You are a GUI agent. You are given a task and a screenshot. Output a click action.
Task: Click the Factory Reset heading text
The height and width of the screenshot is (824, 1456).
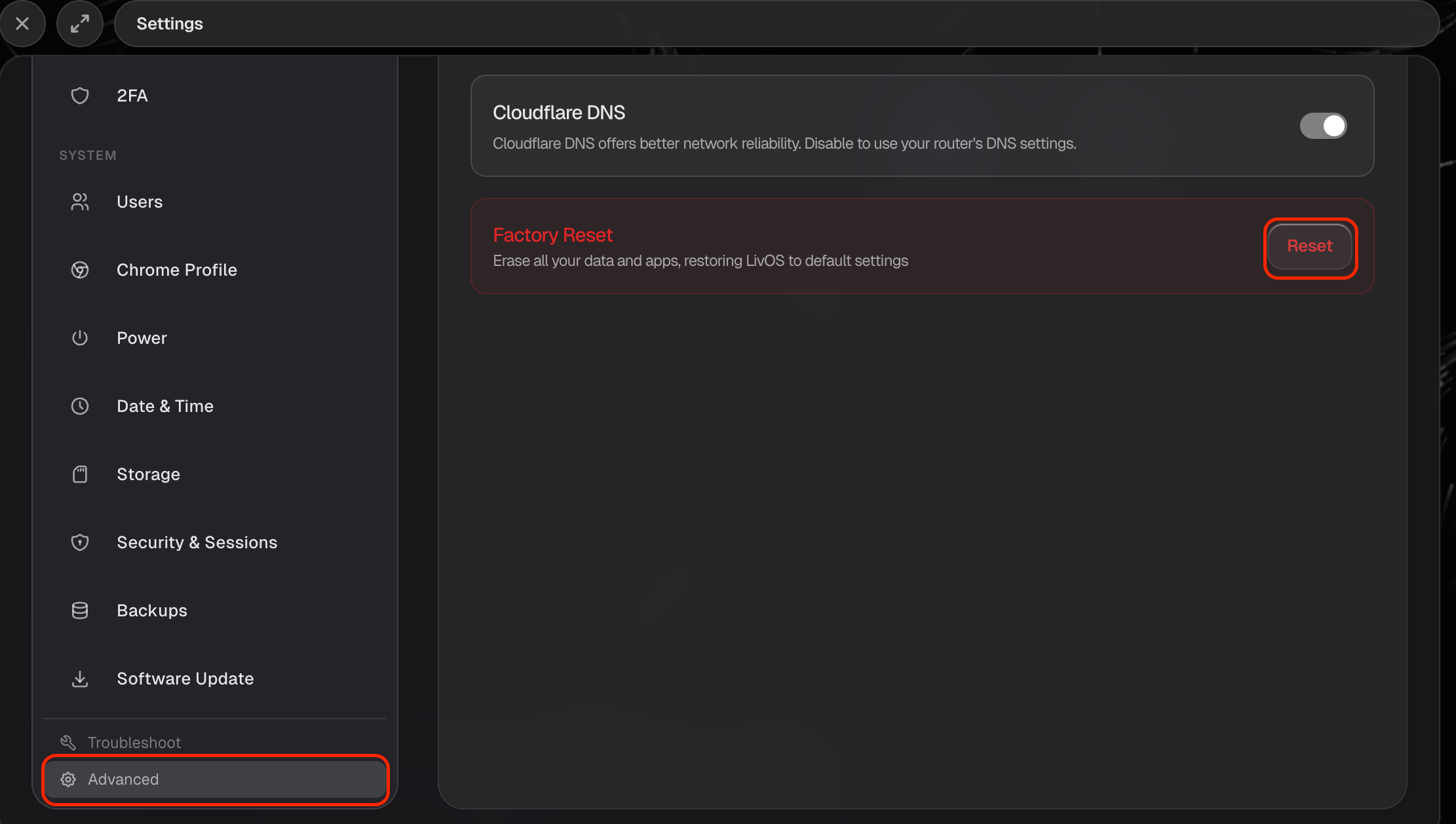[552, 234]
